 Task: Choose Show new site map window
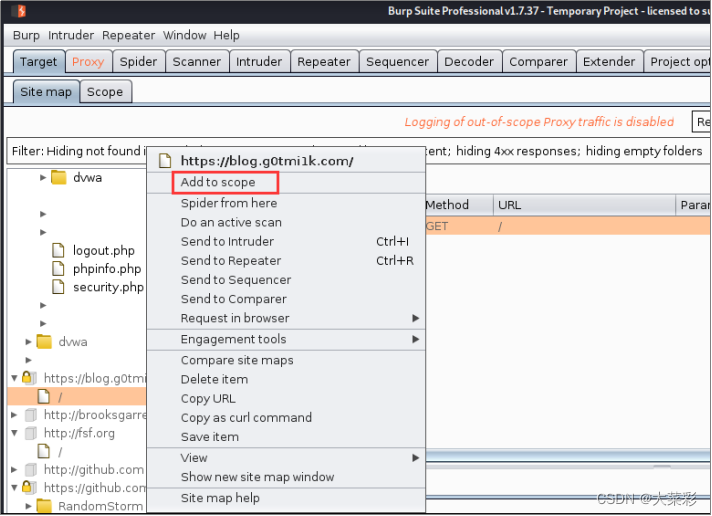(x=286, y=477)
